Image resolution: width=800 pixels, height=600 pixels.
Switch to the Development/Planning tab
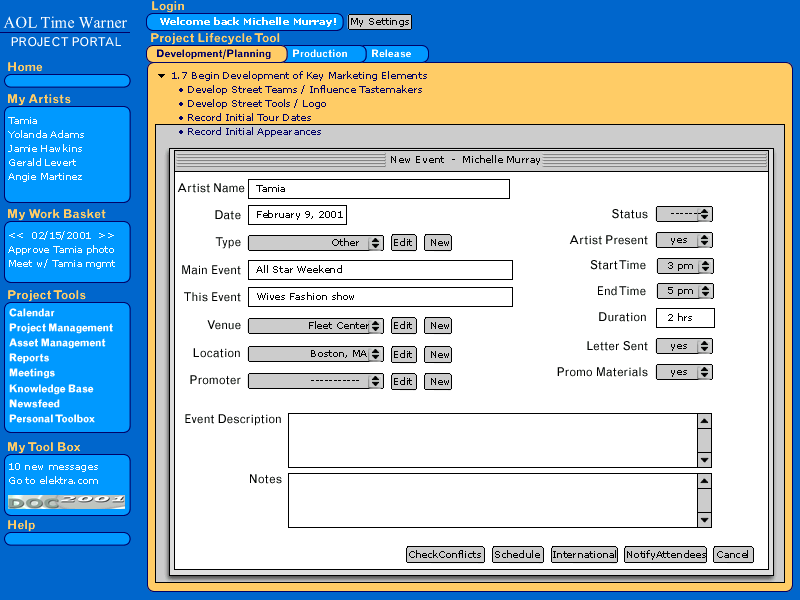[x=215, y=54]
